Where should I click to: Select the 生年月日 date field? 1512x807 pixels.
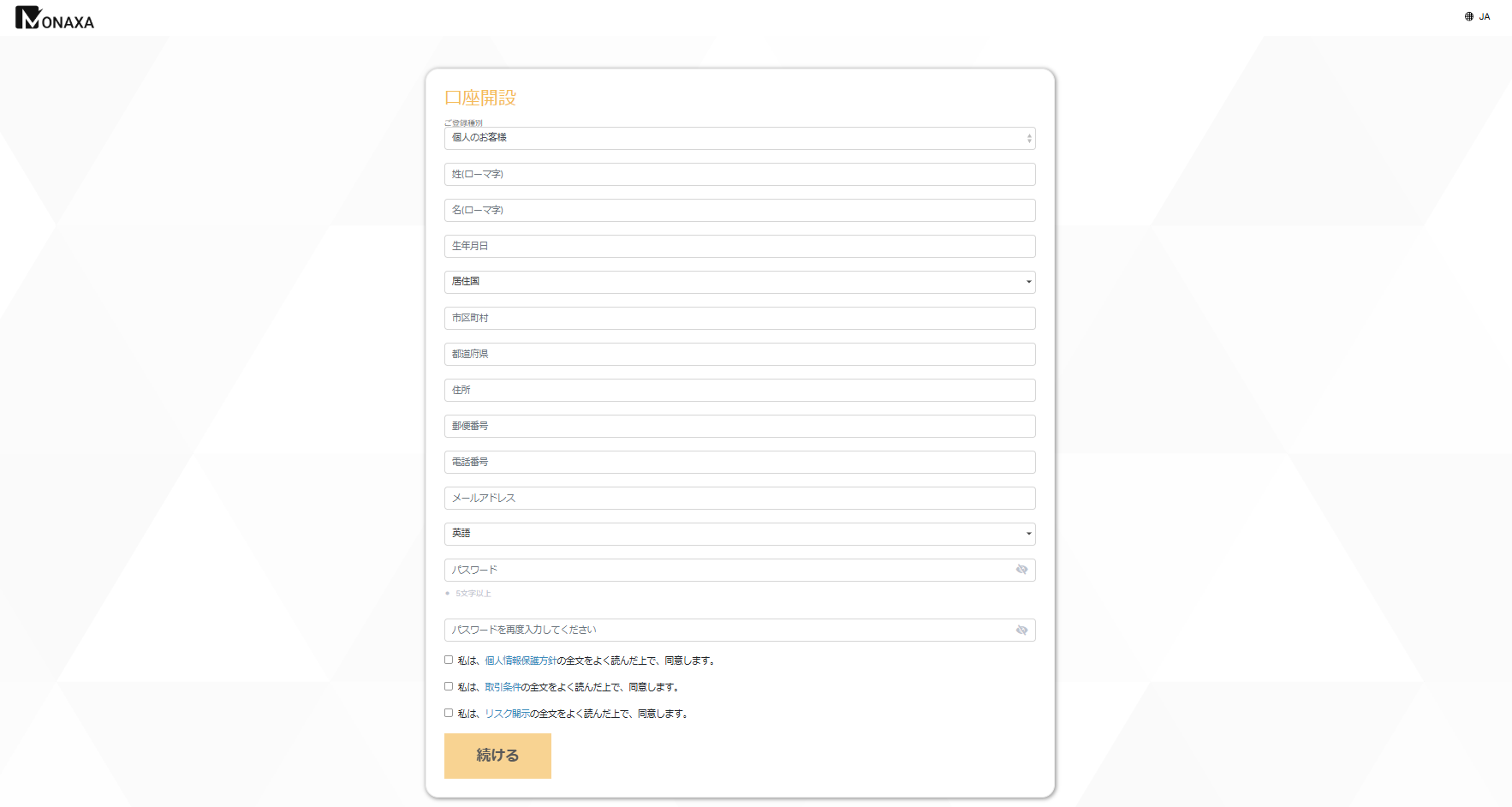pyautogui.click(x=739, y=246)
